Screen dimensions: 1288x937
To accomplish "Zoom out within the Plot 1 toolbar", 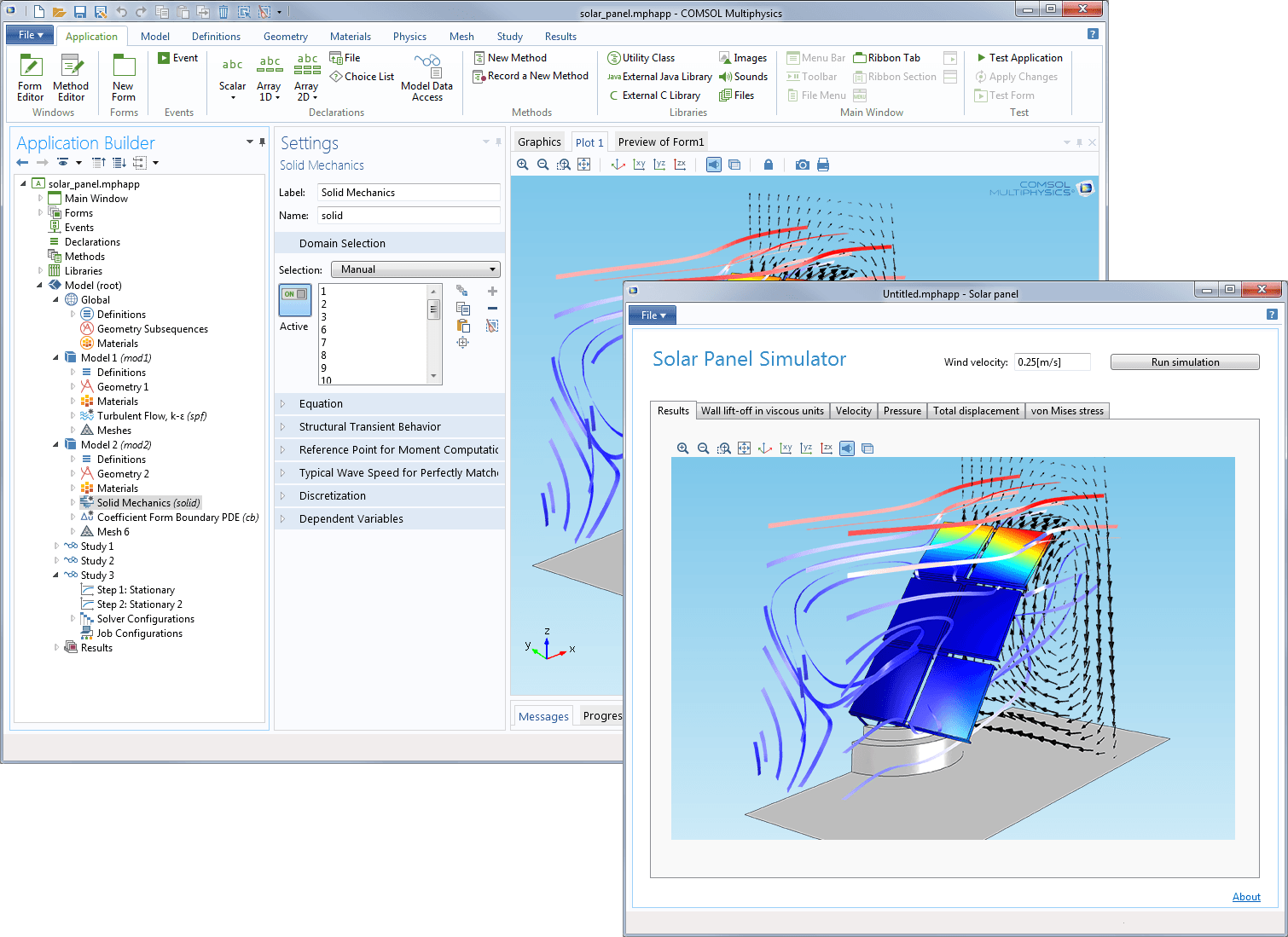I will tap(543, 165).
